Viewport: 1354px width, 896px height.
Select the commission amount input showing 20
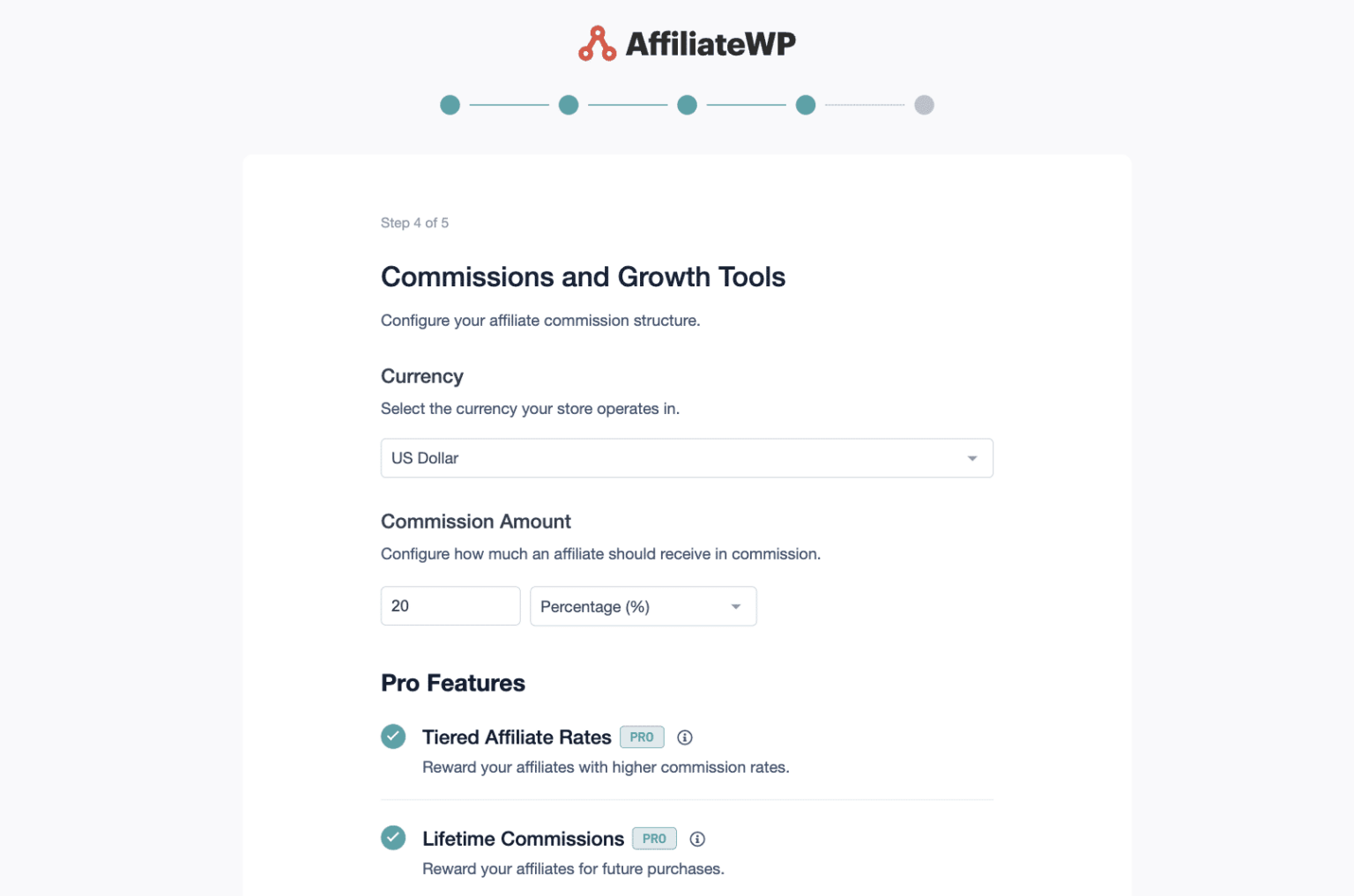tap(450, 605)
